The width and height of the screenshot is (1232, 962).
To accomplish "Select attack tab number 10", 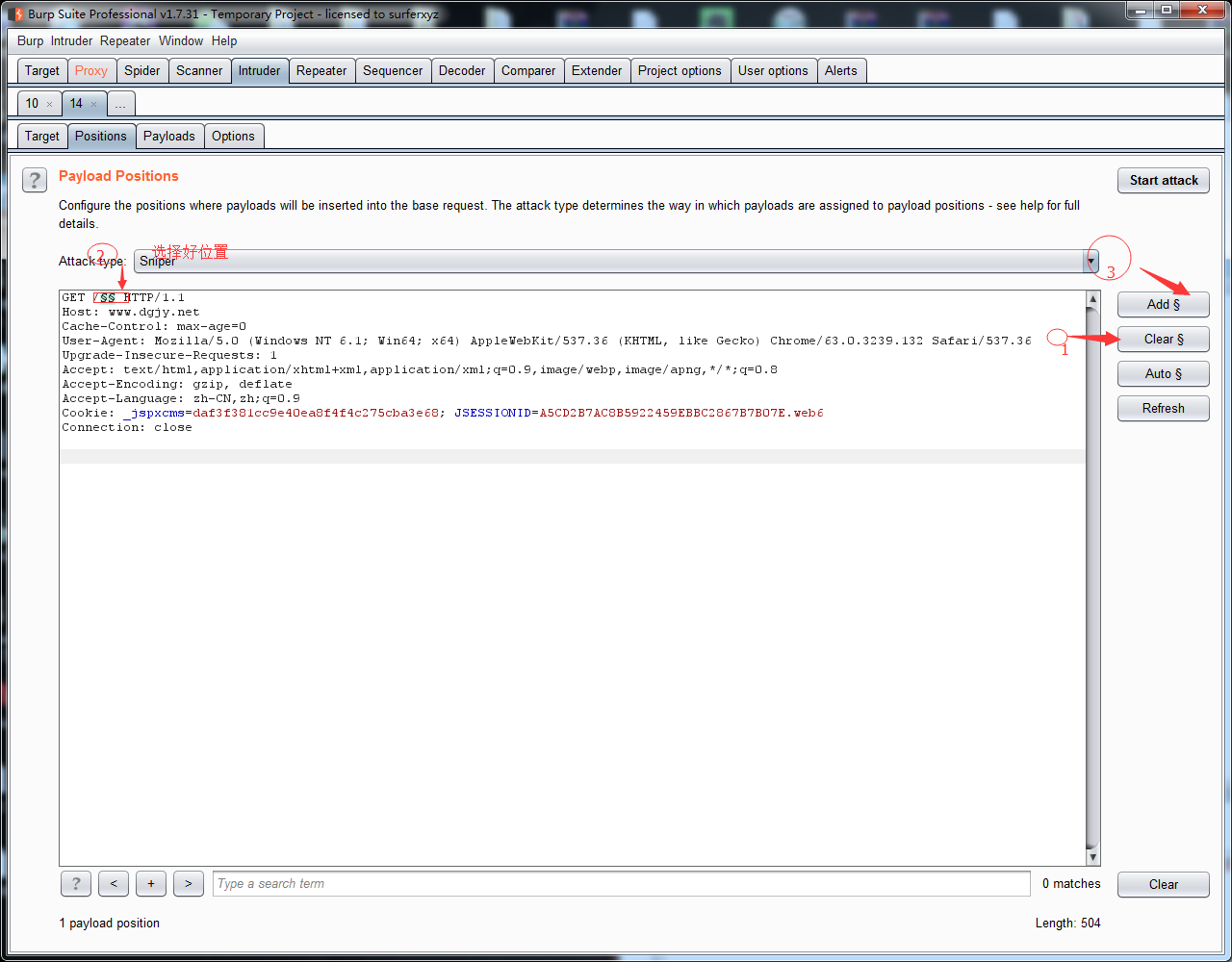I will pos(33,103).
